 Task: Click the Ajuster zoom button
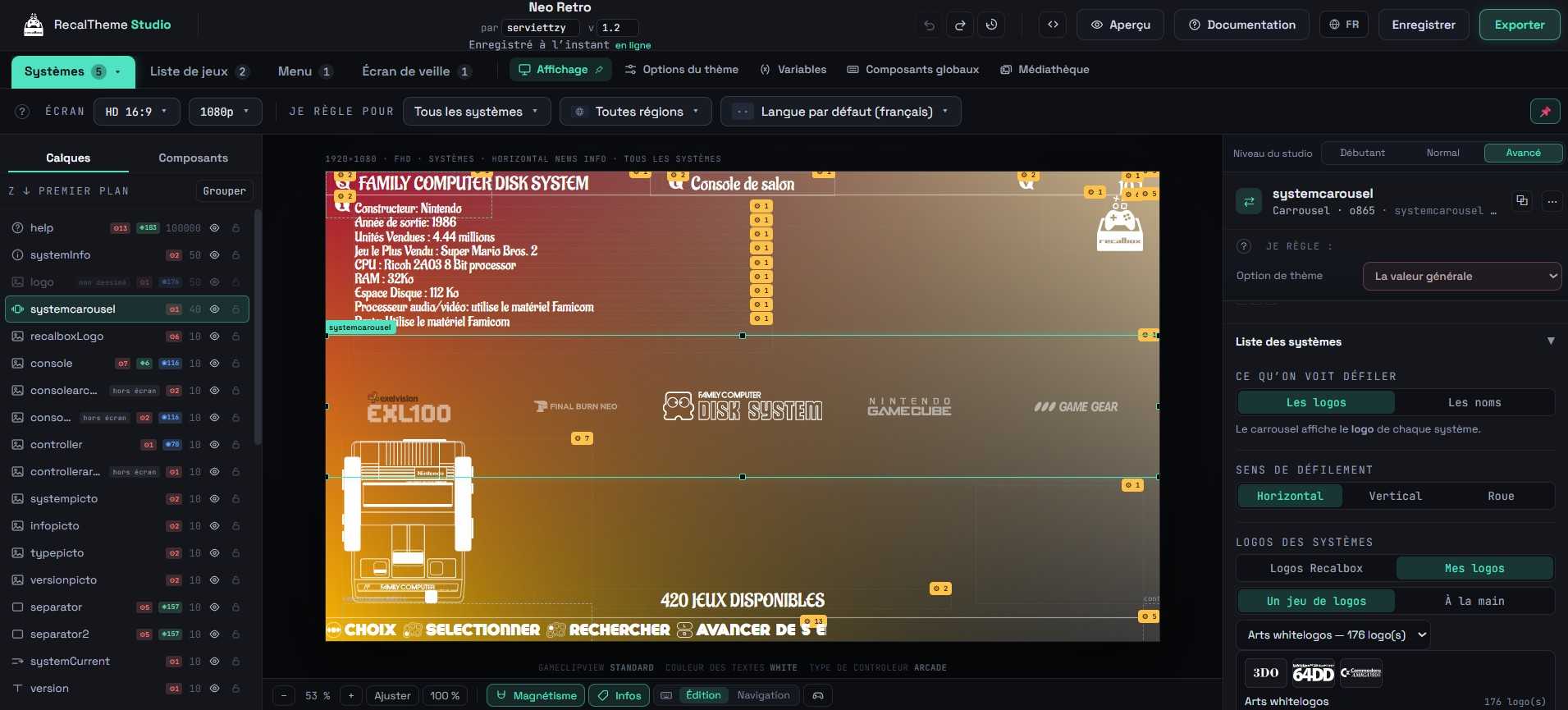[x=392, y=695]
